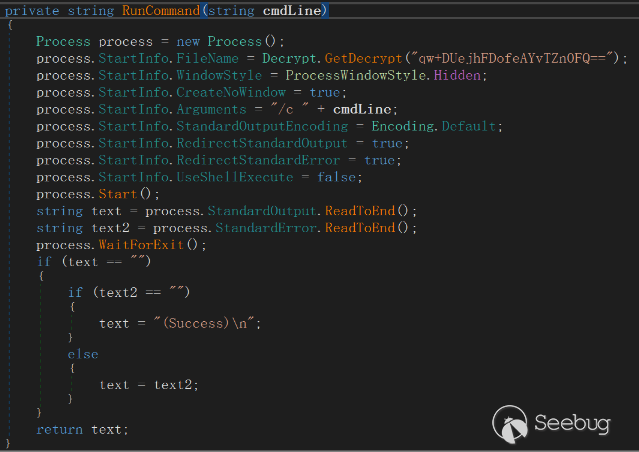Click the process.Start() method call
639x452 pixels.
click(117, 194)
